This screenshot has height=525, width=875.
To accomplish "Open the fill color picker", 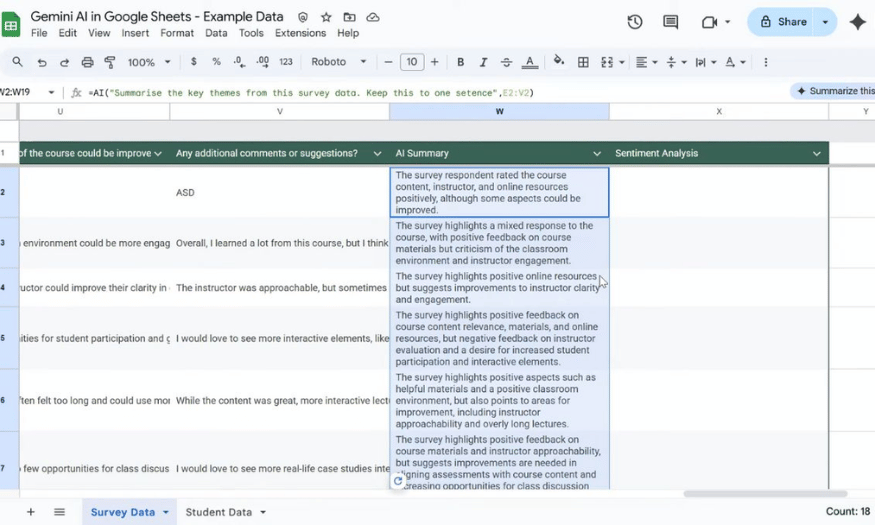I will (x=558, y=62).
